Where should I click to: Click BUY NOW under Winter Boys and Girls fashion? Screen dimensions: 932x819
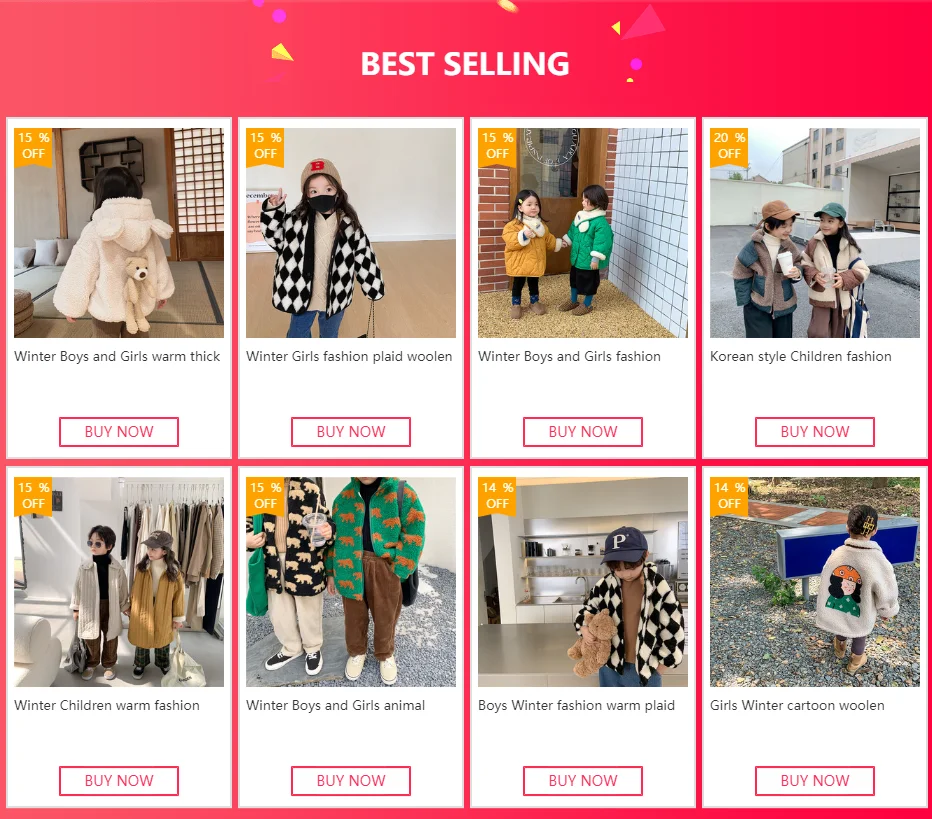click(x=582, y=431)
